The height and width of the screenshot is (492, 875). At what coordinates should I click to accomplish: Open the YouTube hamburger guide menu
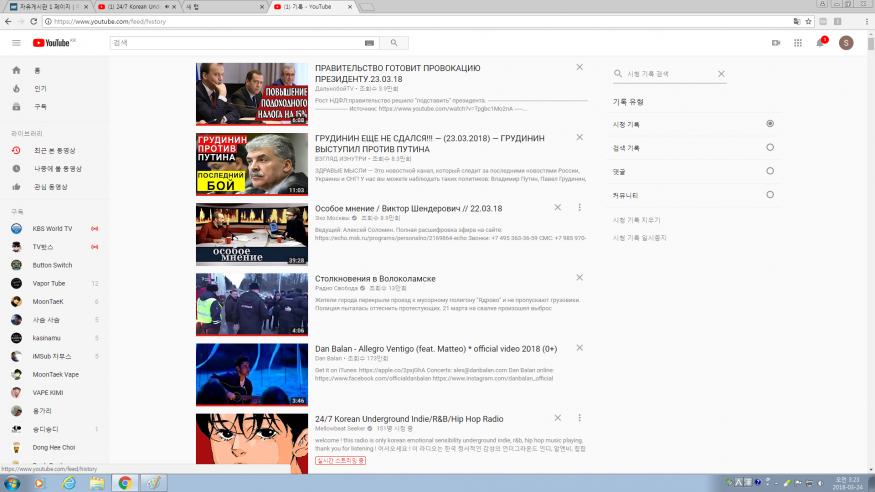tap(16, 43)
